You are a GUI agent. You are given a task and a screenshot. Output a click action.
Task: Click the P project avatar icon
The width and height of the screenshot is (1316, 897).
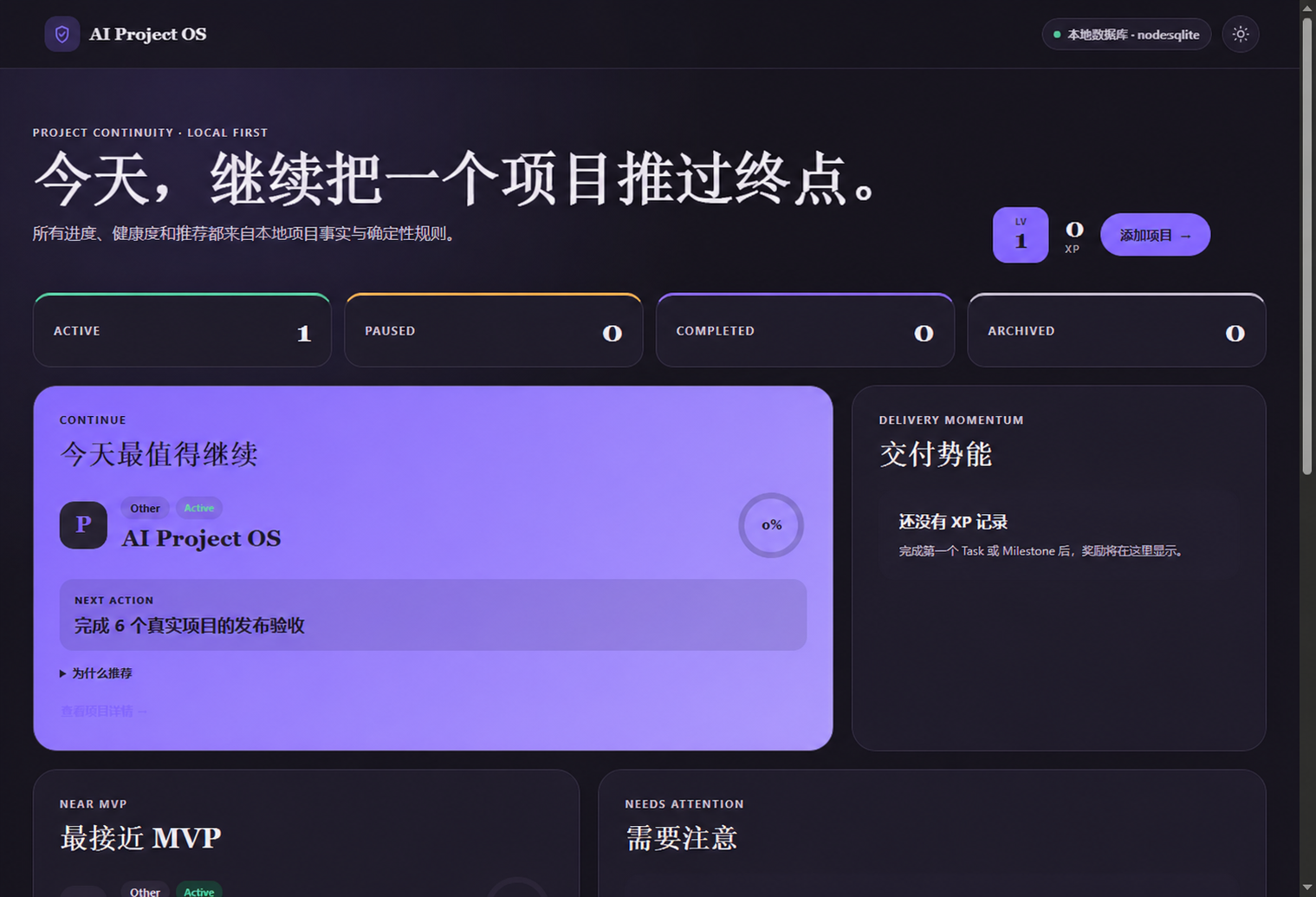pyautogui.click(x=83, y=525)
